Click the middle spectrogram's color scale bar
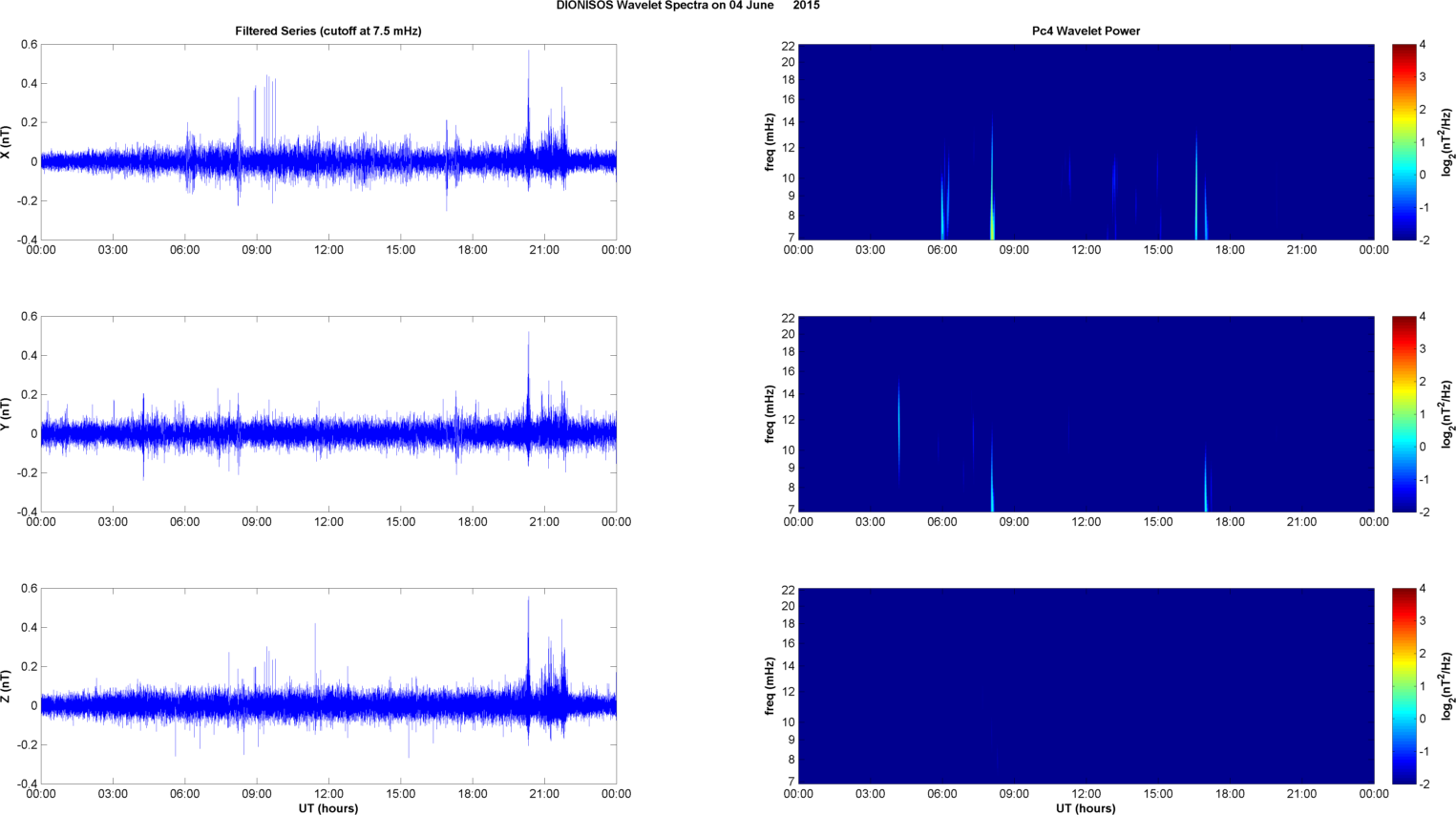Image resolution: width=1456 pixels, height=815 pixels. (x=1403, y=414)
